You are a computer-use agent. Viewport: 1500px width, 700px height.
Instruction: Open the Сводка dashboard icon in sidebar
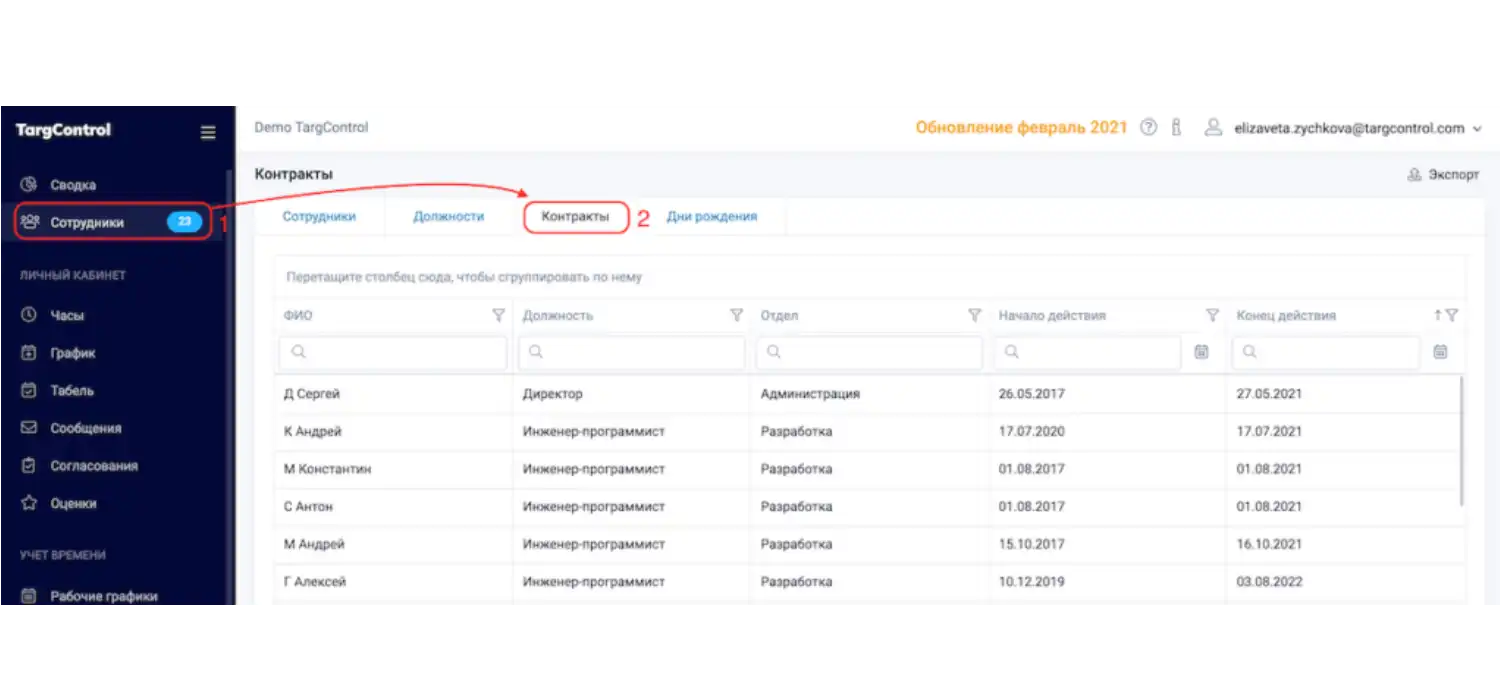pos(28,184)
